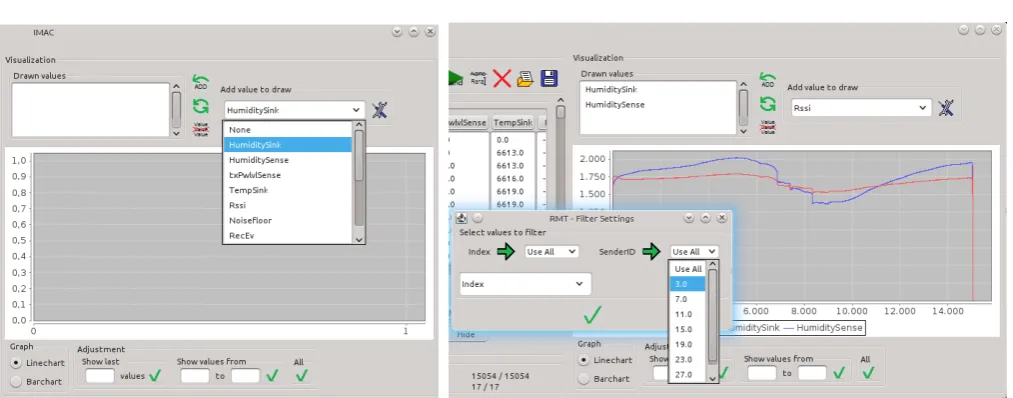Click the red X icon in the toolbar

pos(501,79)
